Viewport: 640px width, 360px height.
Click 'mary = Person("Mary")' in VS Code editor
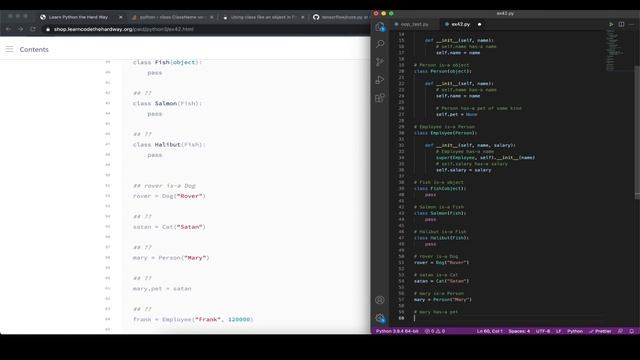pos(442,300)
